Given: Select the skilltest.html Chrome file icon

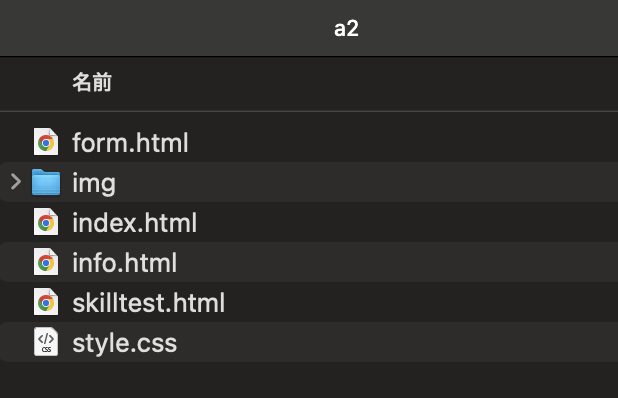Looking at the screenshot, I should point(46,302).
